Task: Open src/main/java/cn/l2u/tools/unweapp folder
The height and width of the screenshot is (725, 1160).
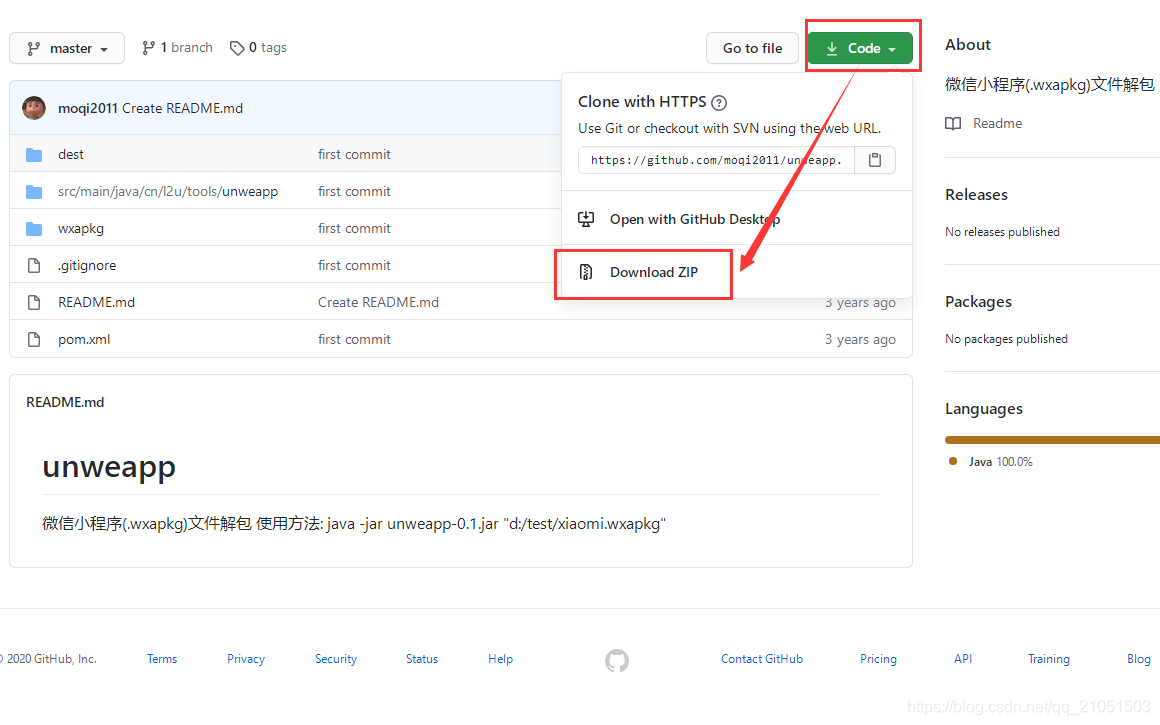Action: click(x=168, y=191)
